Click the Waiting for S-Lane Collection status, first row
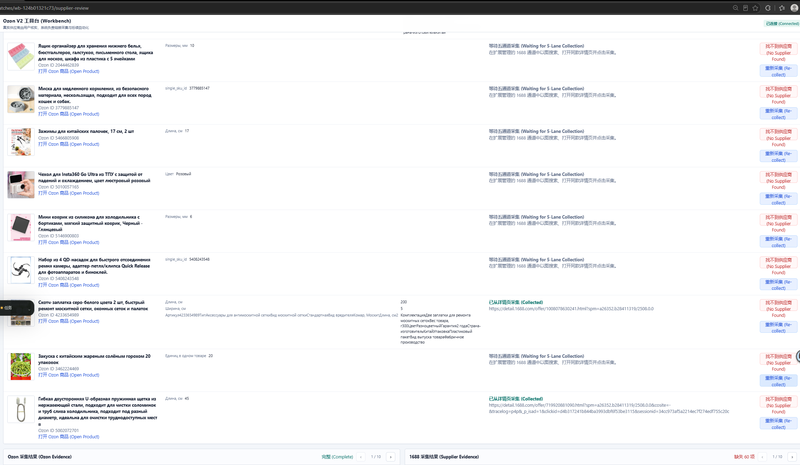The height and width of the screenshot is (465, 800). click(x=536, y=46)
